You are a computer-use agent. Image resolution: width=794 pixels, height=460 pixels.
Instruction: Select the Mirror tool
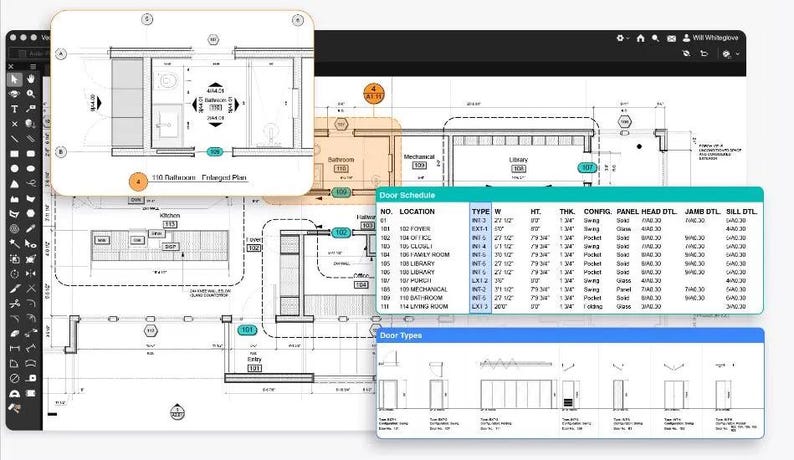(x=31, y=274)
